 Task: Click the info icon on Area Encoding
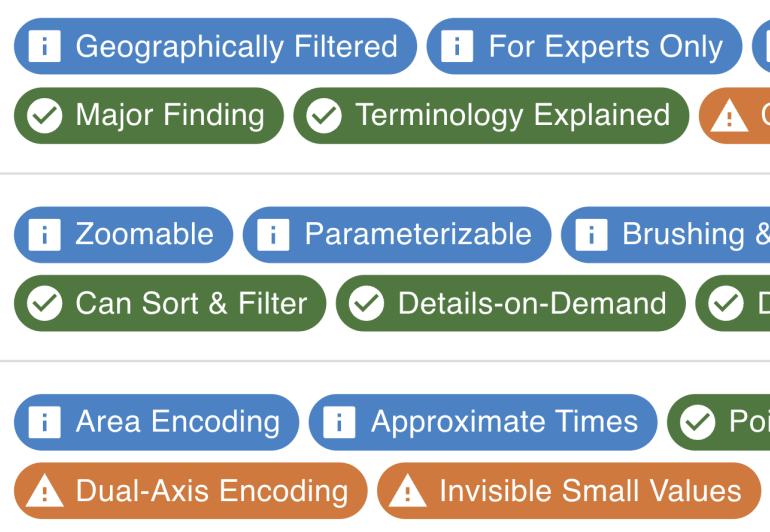pos(44,422)
